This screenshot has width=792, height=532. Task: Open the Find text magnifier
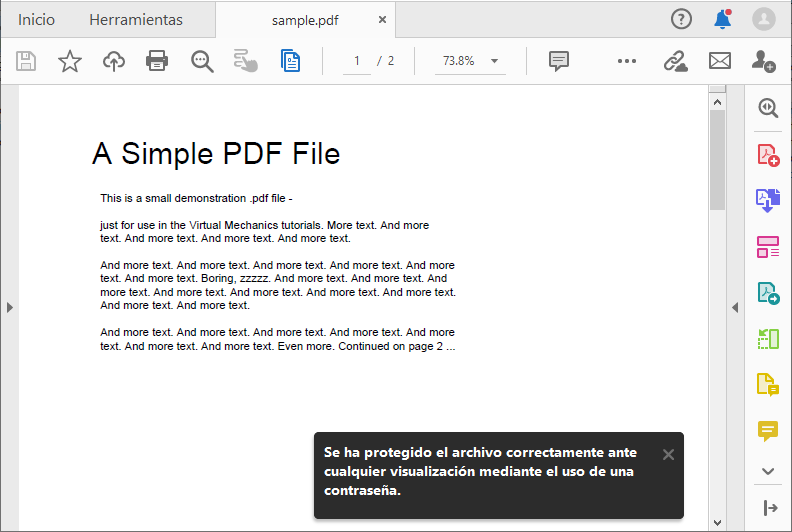[202, 62]
